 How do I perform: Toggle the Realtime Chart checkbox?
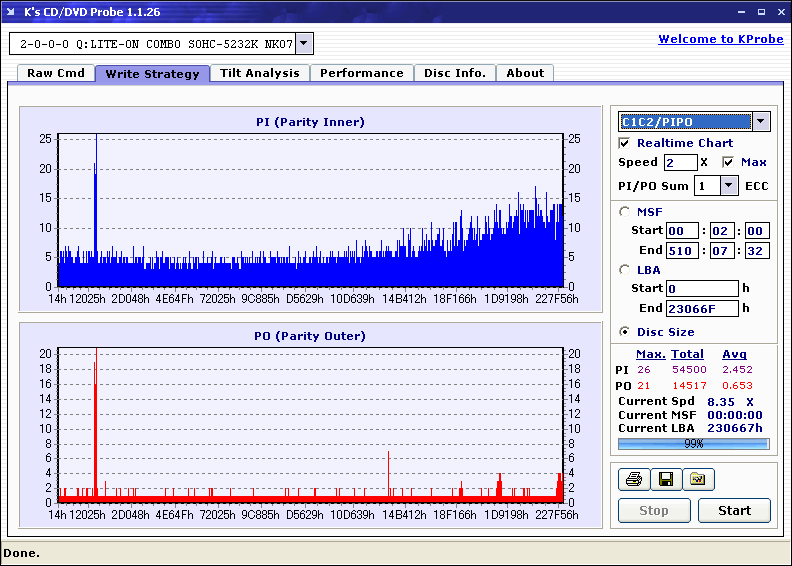624,143
